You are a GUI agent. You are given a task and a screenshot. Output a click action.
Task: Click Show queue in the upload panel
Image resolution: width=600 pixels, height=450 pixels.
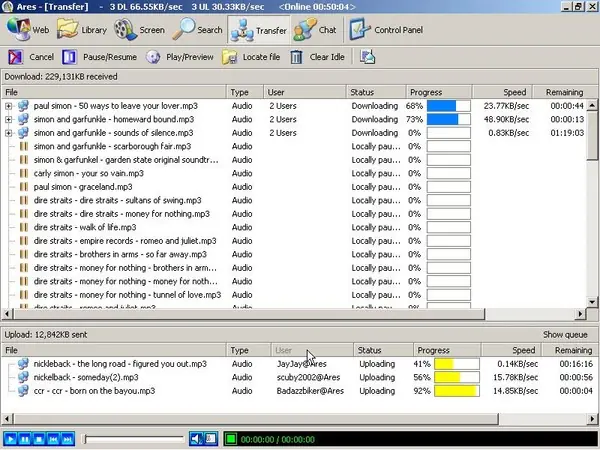point(565,334)
